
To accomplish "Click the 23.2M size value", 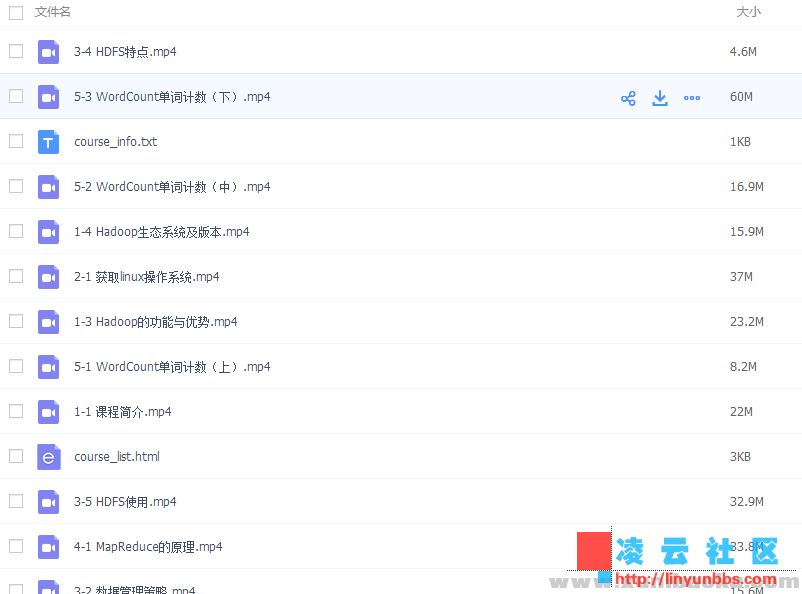I will 747,322.
